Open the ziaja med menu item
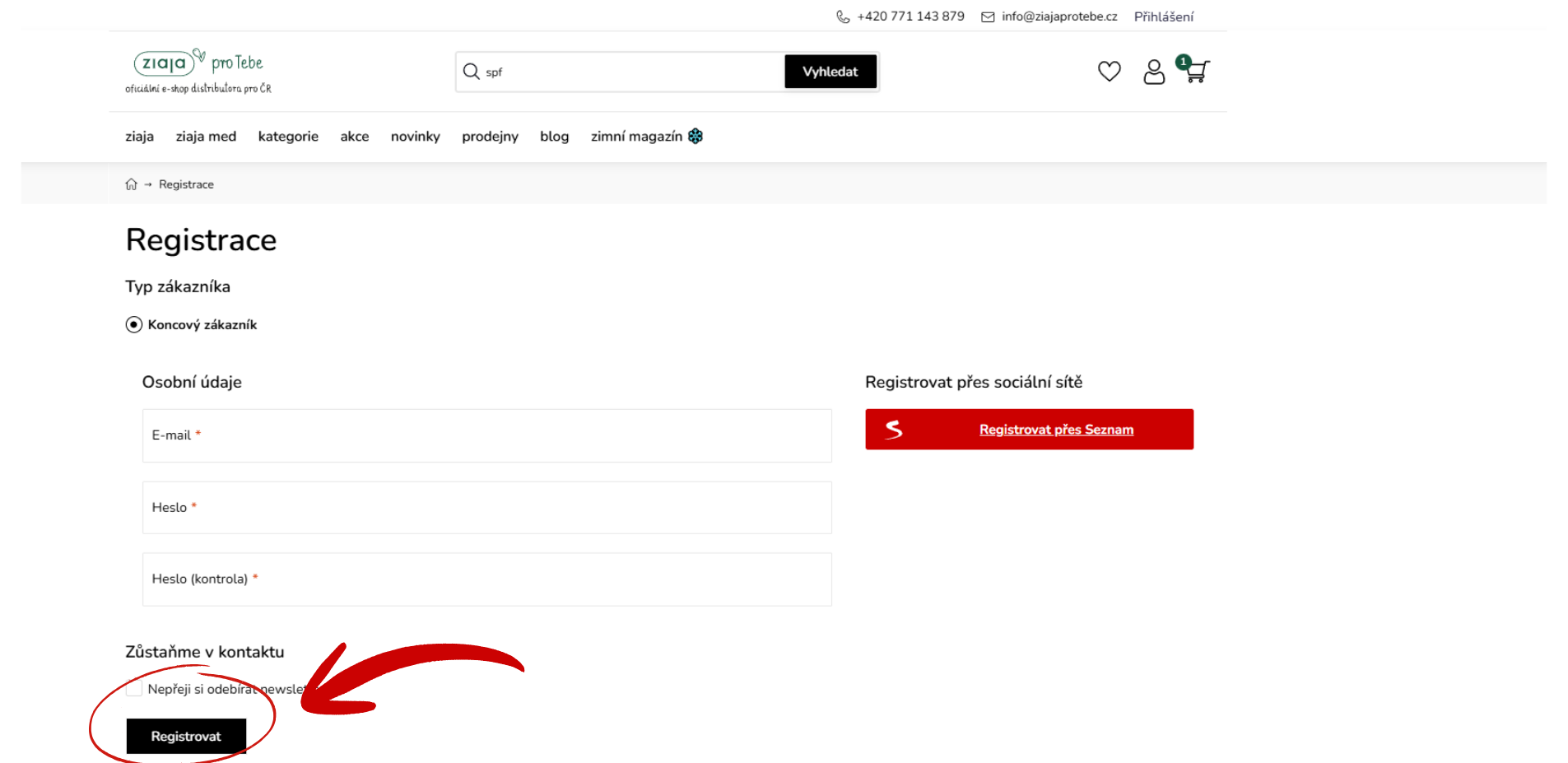The height and width of the screenshot is (763, 1568). point(206,137)
